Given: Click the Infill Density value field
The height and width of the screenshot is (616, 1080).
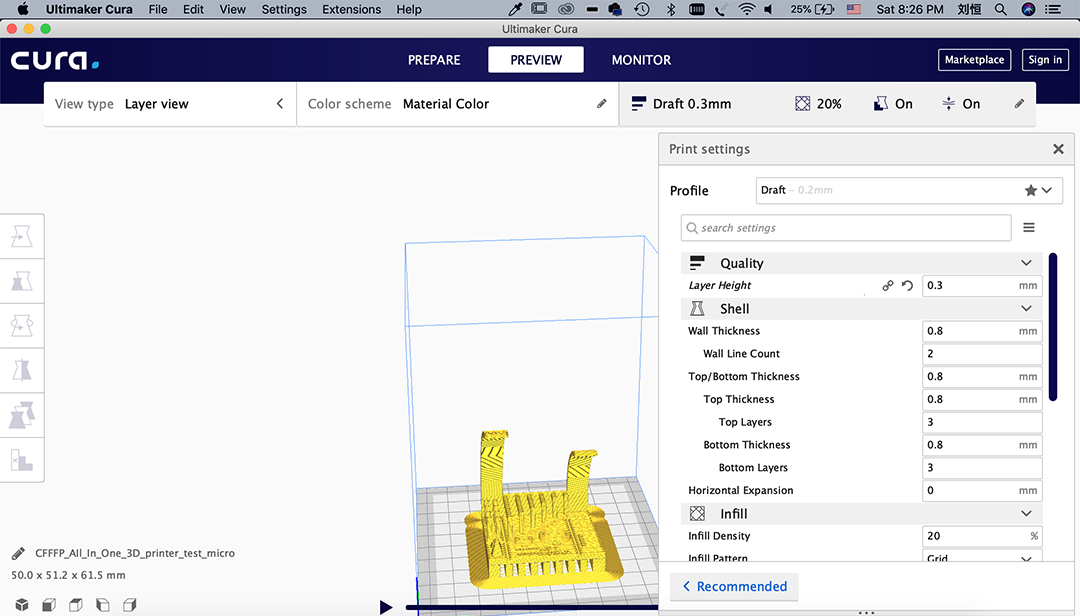Looking at the screenshot, I should pyautogui.click(x=982, y=535).
